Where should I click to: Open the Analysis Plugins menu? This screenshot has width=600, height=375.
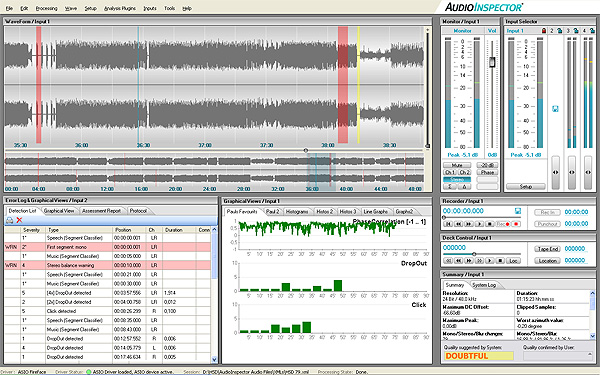[x=120, y=8]
